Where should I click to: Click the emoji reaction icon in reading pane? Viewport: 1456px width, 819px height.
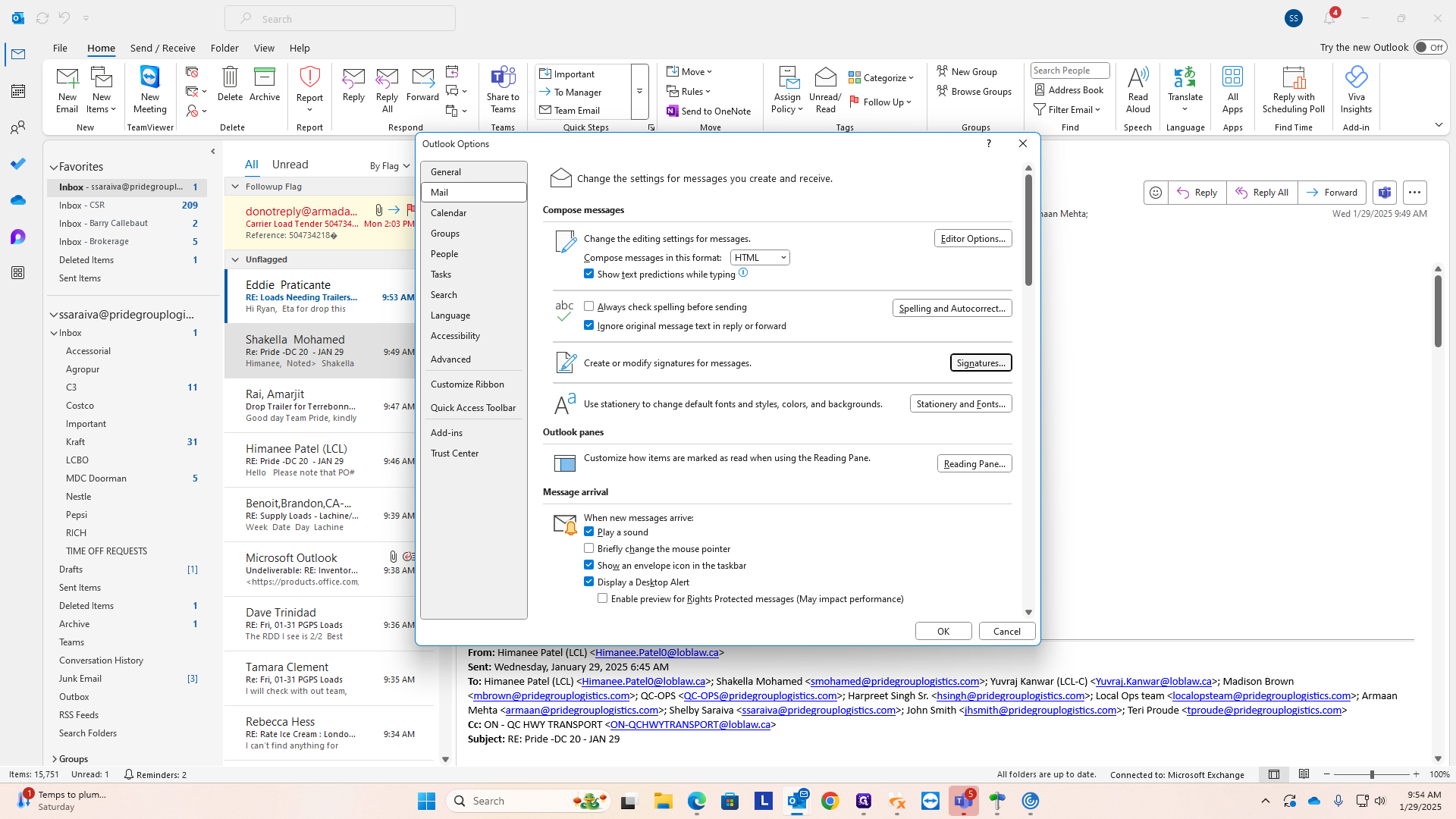(1156, 193)
